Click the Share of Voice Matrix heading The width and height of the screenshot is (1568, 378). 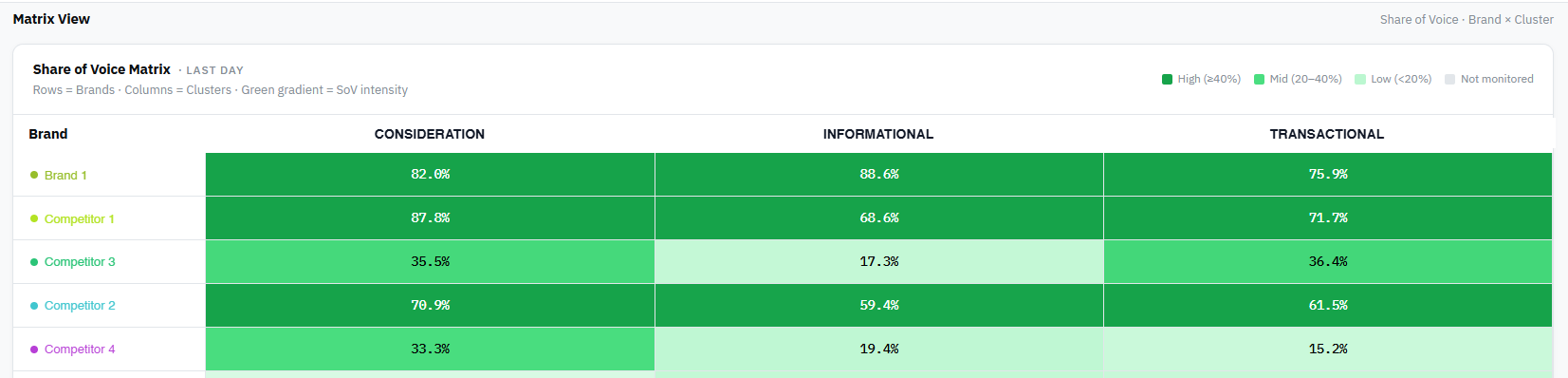tap(101, 69)
